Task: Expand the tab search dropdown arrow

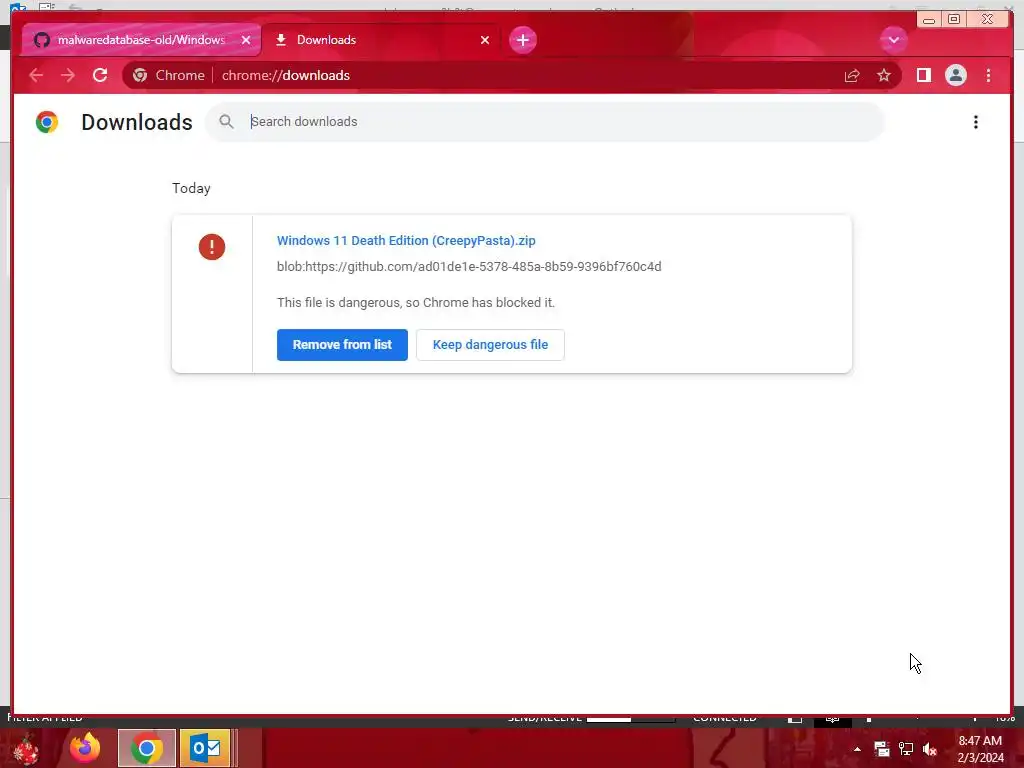Action: (893, 40)
